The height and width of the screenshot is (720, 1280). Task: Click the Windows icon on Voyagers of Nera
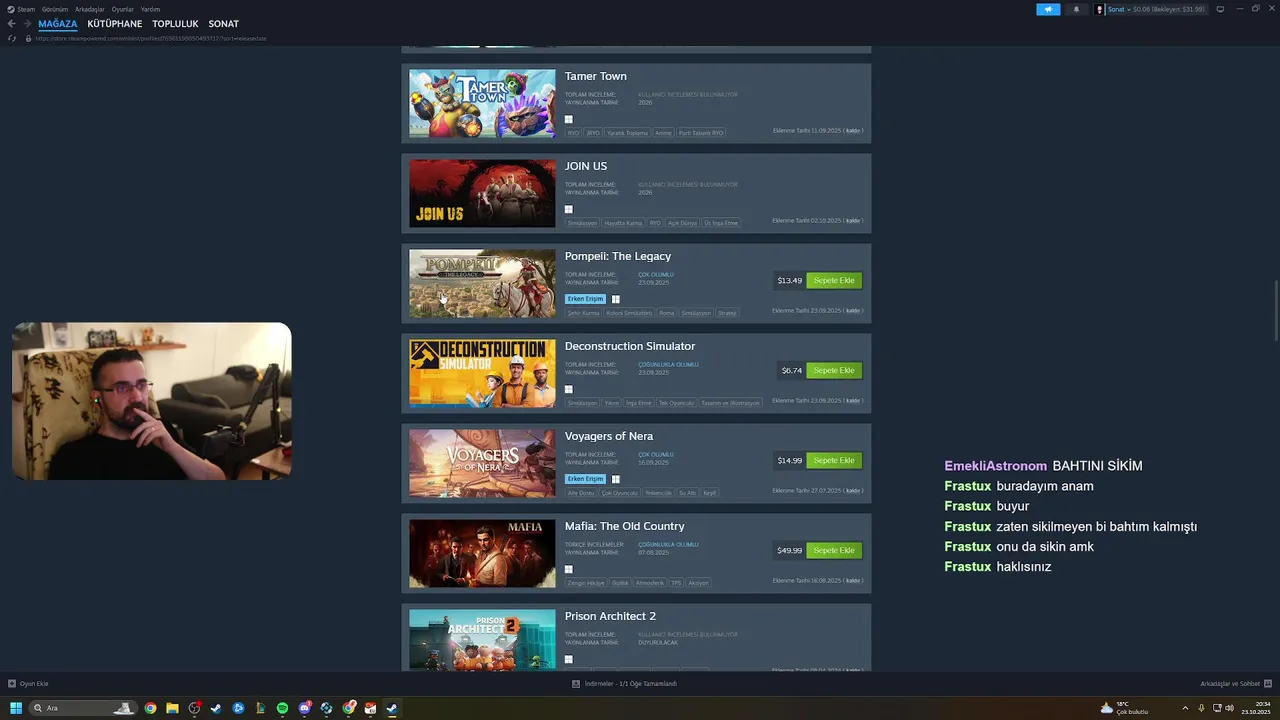[616, 479]
